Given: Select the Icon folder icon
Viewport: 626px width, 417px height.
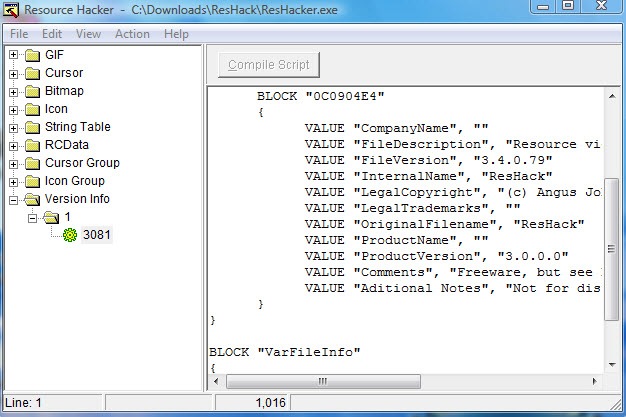Looking at the screenshot, I should point(32,109).
